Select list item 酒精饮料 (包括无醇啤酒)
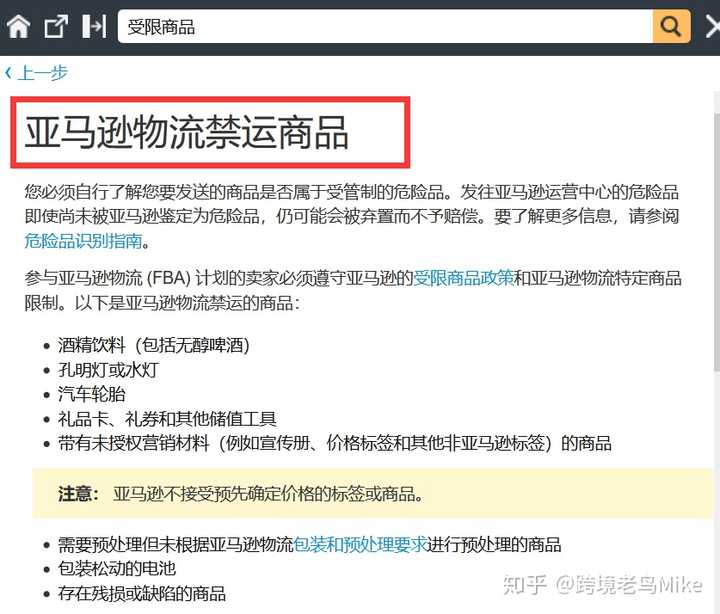This screenshot has height=614, width=720. click(x=153, y=345)
